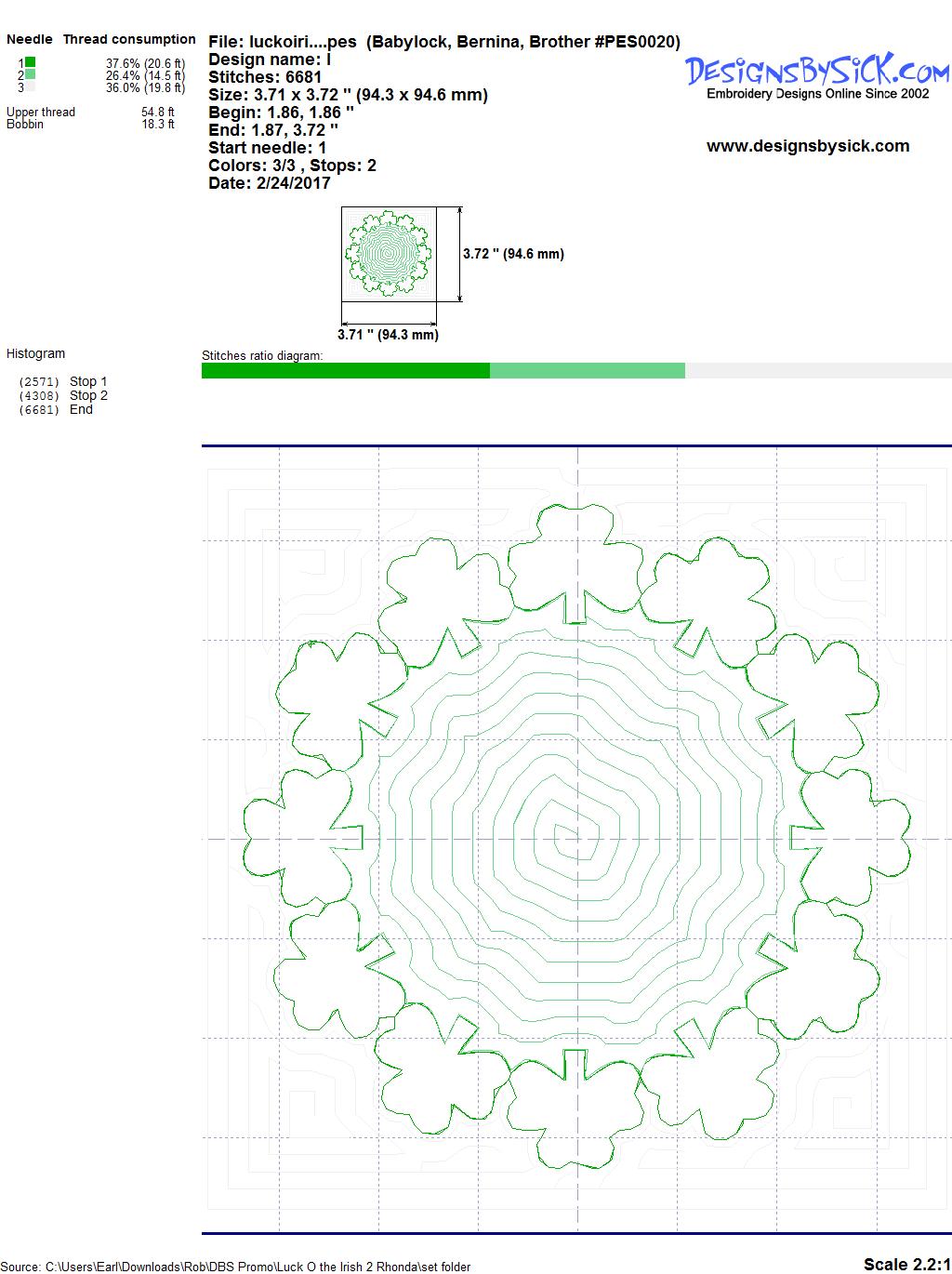Click the grey stitches ratio segment
Screen dimensions: 952x1274
[x=817, y=371]
